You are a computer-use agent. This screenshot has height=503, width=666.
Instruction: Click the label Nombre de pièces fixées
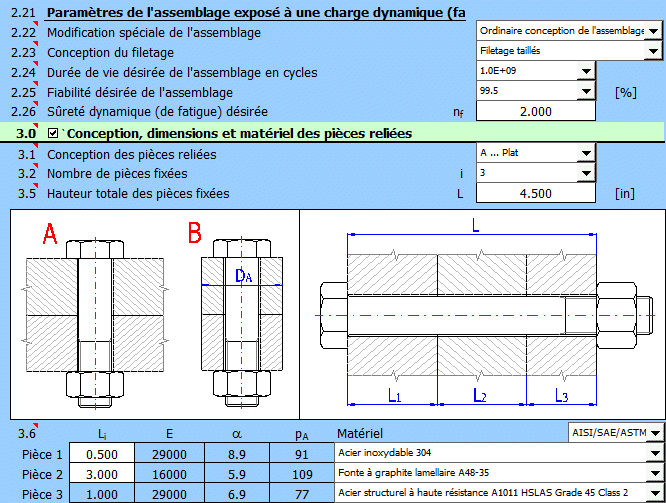[x=117, y=174]
